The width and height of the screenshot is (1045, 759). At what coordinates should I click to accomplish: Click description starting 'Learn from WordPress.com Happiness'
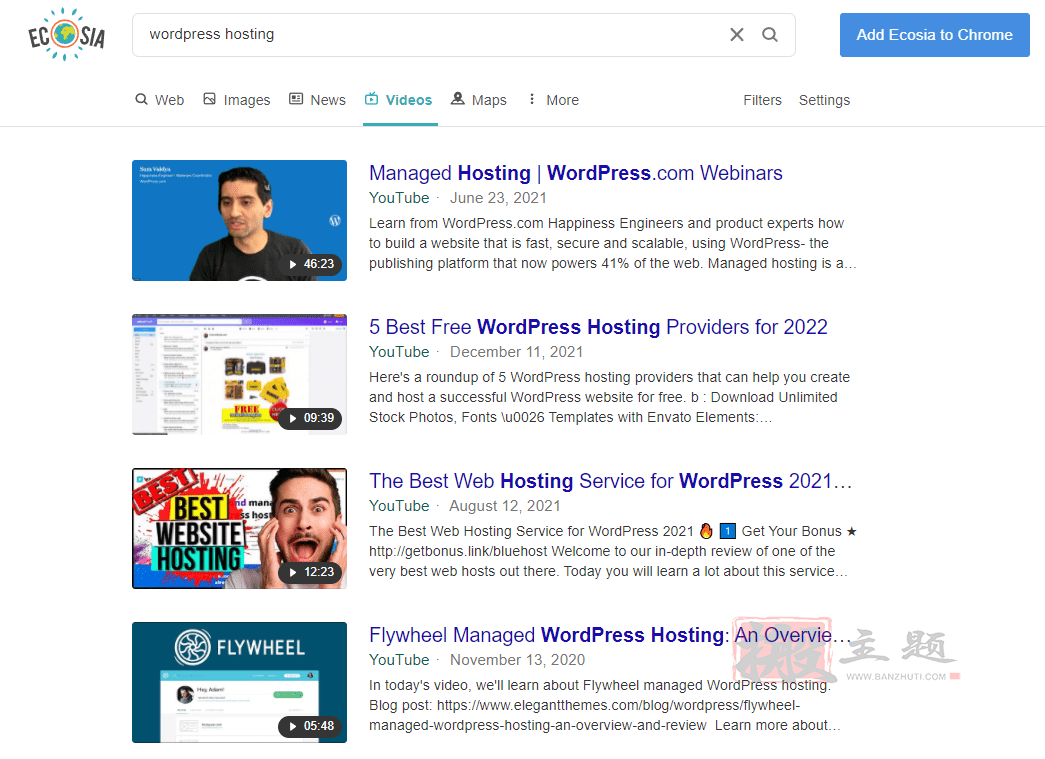coord(612,243)
